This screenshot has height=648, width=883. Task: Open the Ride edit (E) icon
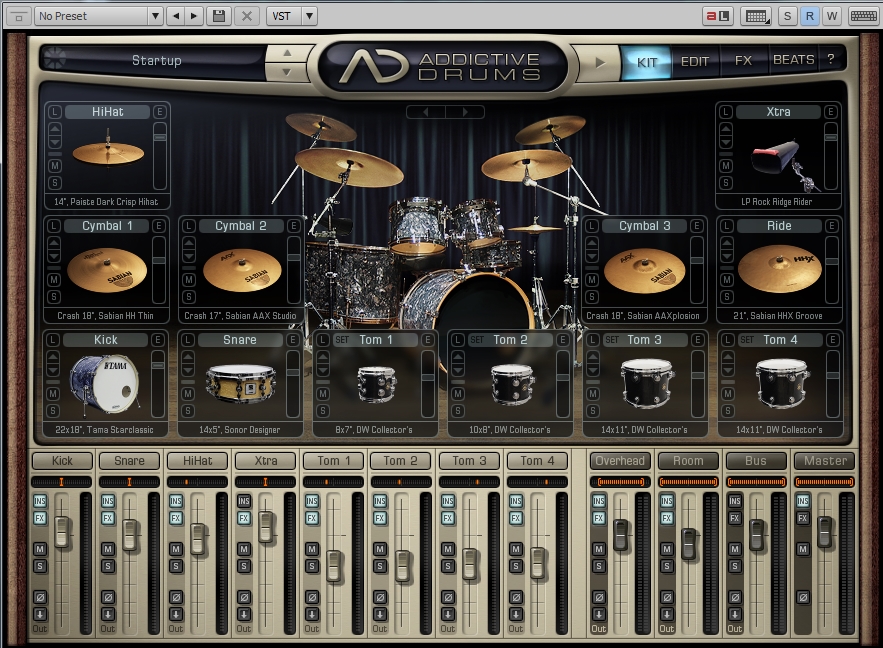tap(831, 226)
